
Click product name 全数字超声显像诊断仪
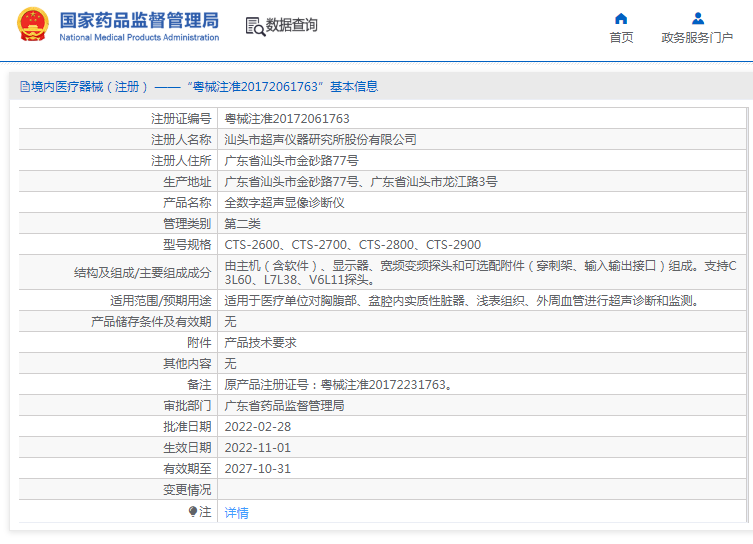tap(284, 202)
